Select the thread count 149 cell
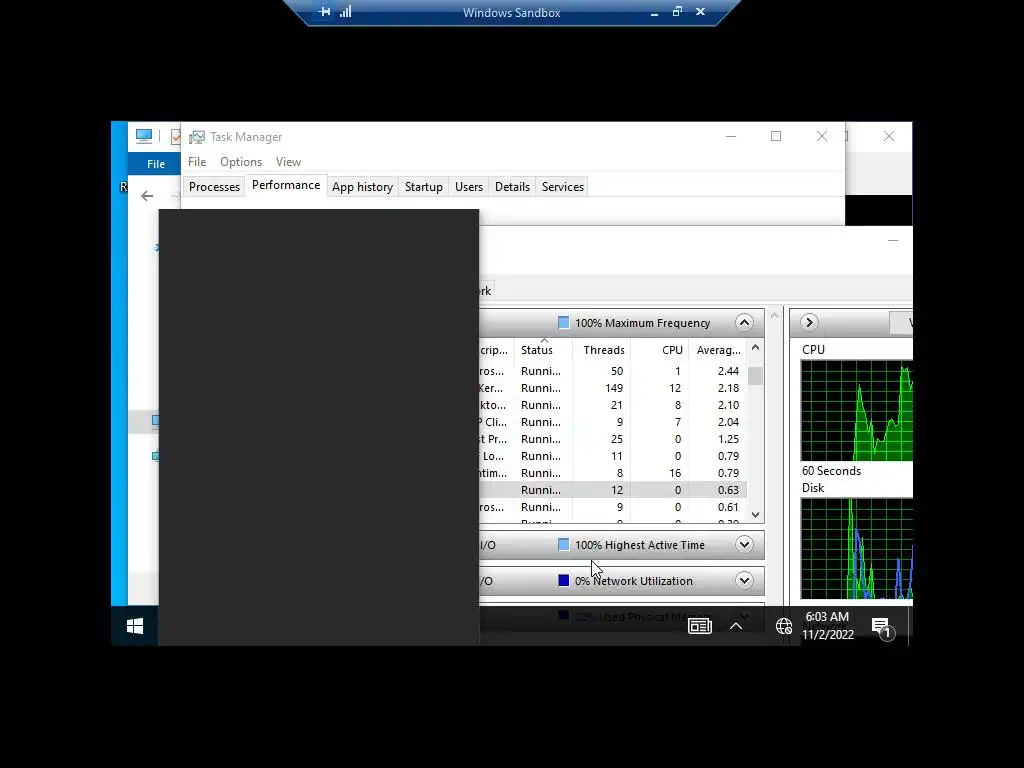Screen dimensions: 1024x768 [x=614, y=388]
